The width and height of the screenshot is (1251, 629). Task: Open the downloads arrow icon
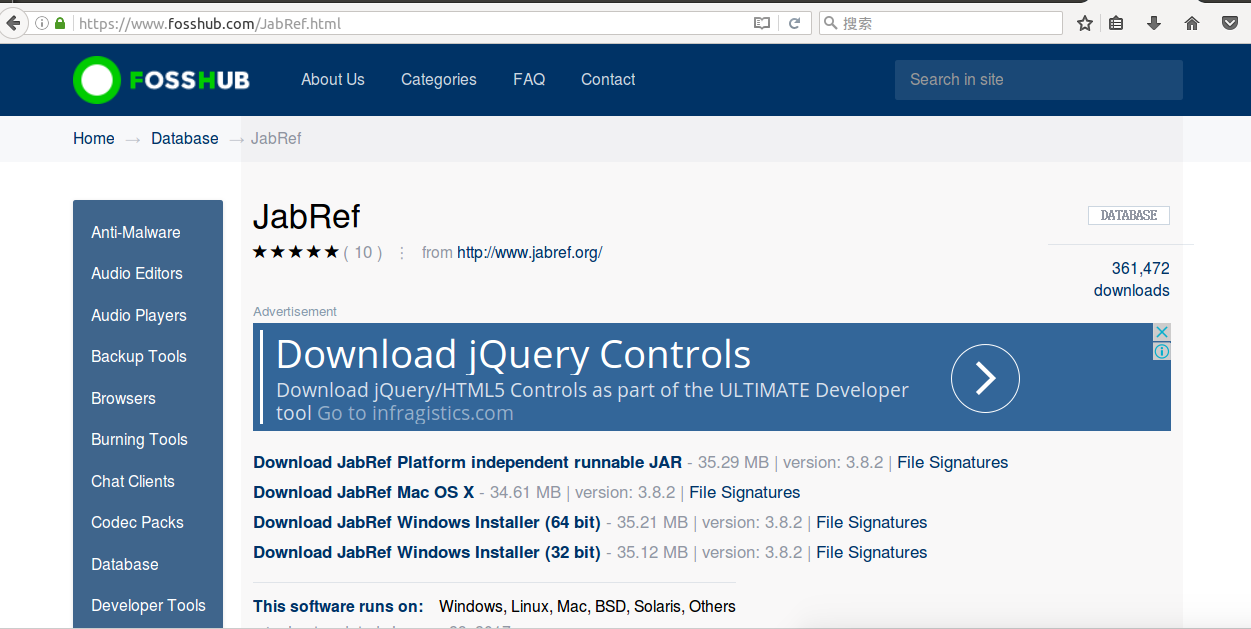[1154, 23]
